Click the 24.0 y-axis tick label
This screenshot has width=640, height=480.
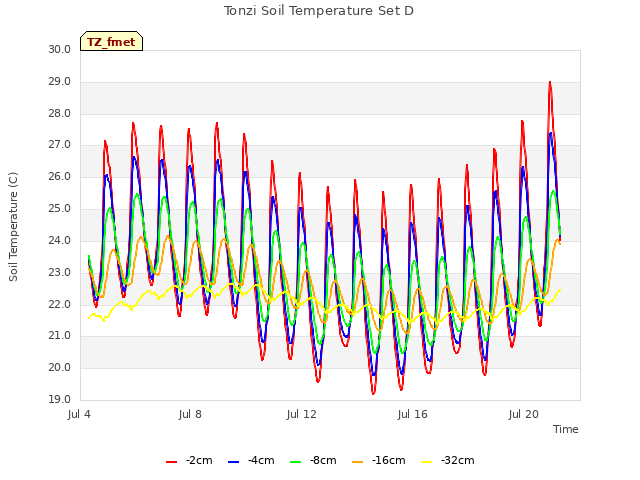point(60,240)
